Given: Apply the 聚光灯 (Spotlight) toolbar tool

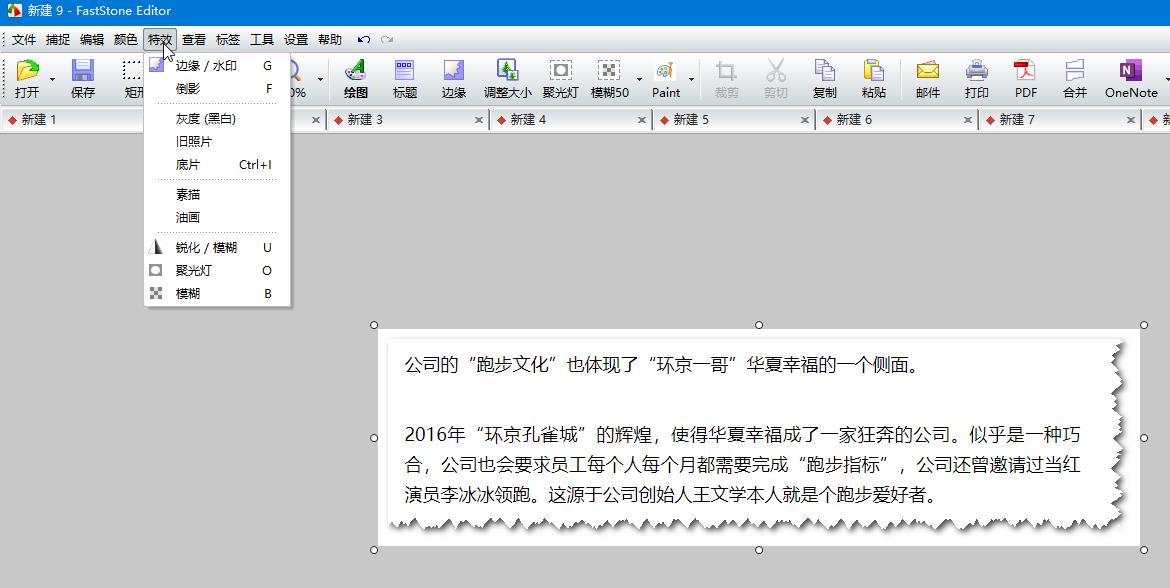Looking at the screenshot, I should click(560, 78).
